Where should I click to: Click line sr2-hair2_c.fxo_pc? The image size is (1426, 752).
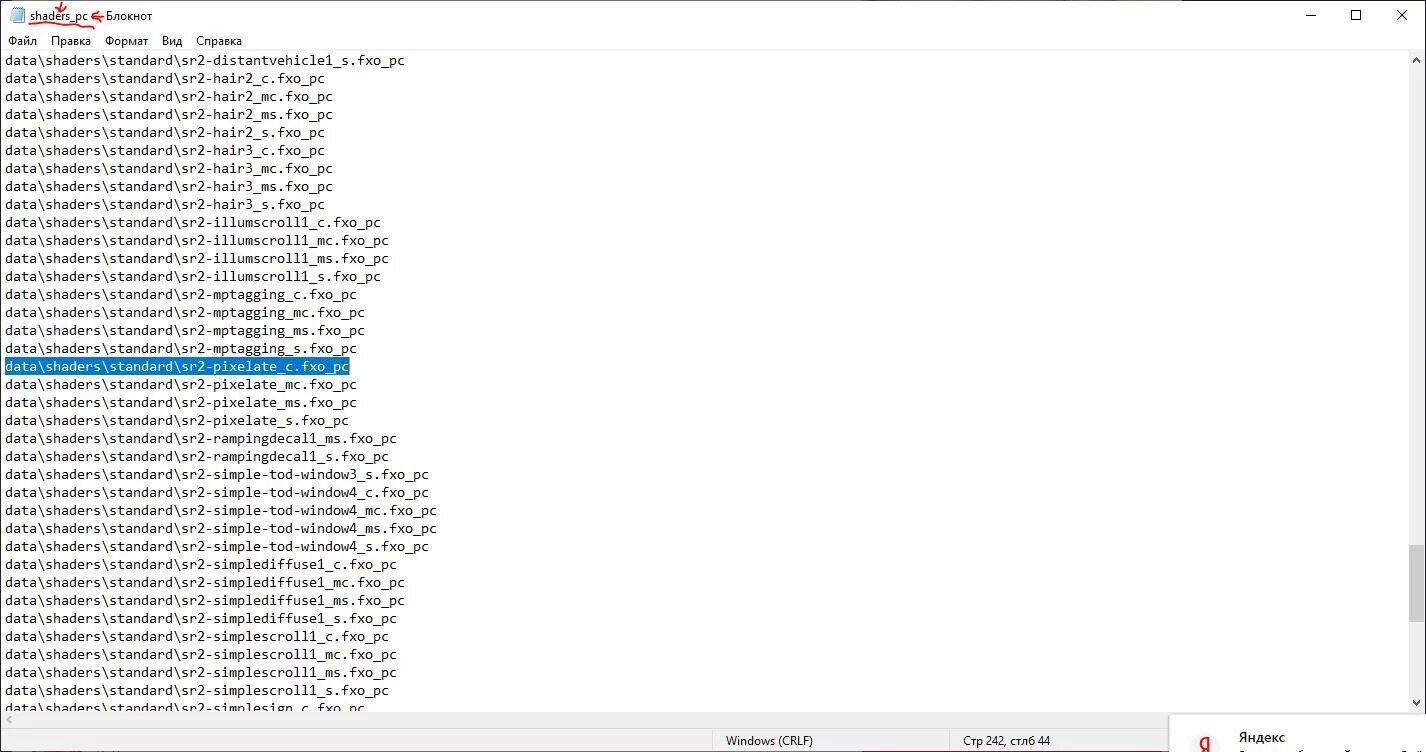(x=165, y=79)
